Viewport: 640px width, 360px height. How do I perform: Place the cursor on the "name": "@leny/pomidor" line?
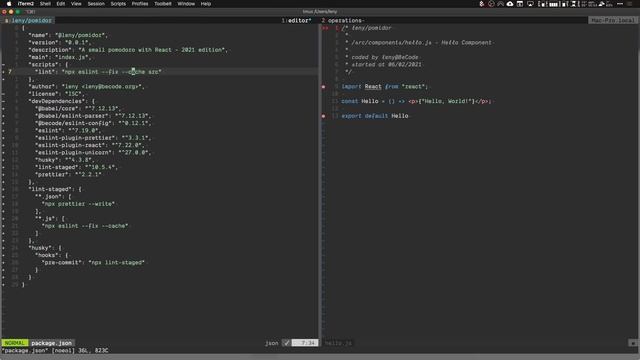tap(68, 35)
